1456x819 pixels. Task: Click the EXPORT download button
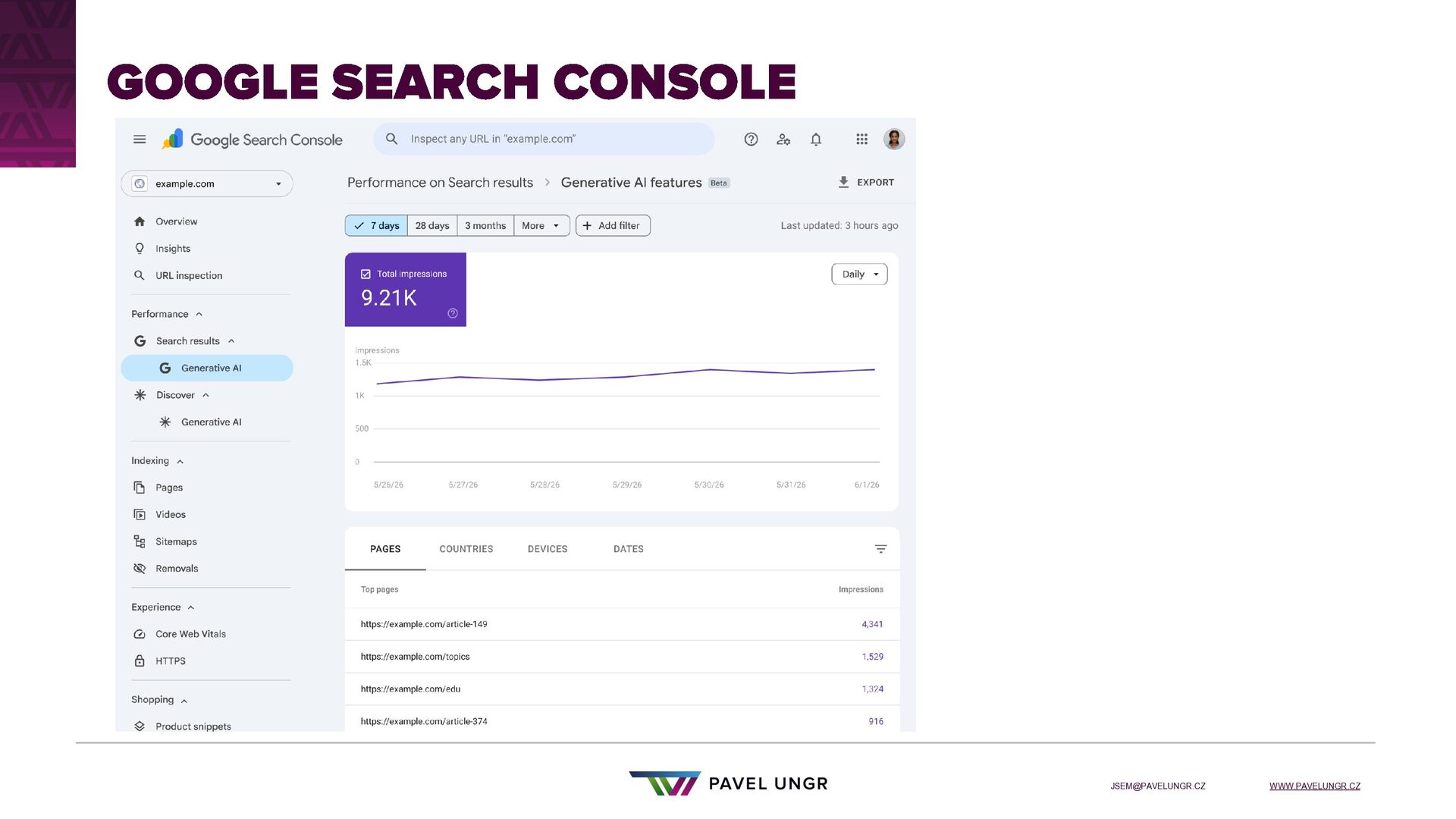click(866, 183)
